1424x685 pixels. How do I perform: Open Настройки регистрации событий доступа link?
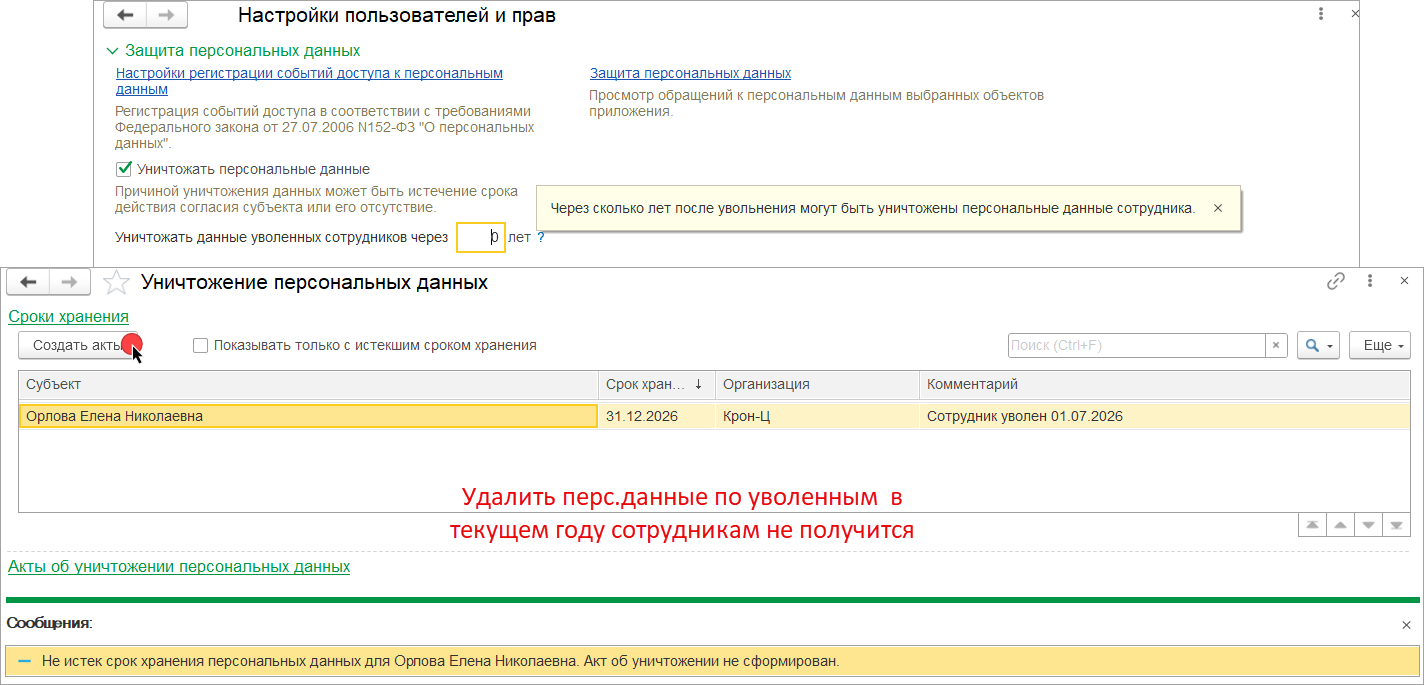tap(310, 81)
